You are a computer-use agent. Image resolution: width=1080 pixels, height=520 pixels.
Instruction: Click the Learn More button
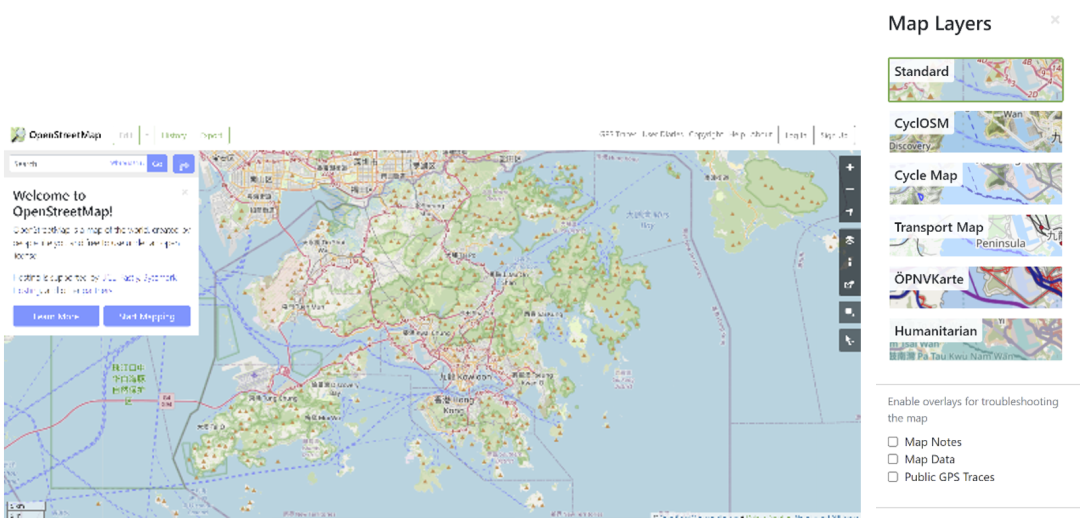[x=56, y=316]
